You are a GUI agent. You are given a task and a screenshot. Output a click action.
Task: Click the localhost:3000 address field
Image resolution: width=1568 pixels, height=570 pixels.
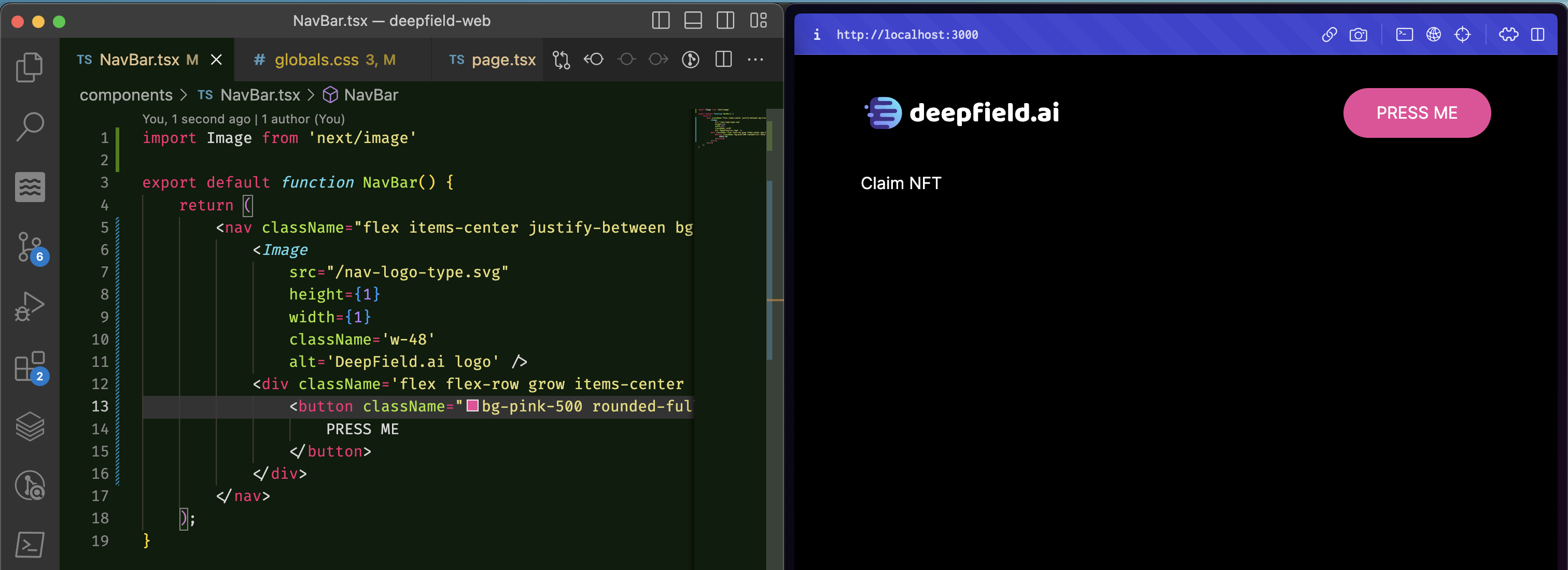click(x=907, y=35)
